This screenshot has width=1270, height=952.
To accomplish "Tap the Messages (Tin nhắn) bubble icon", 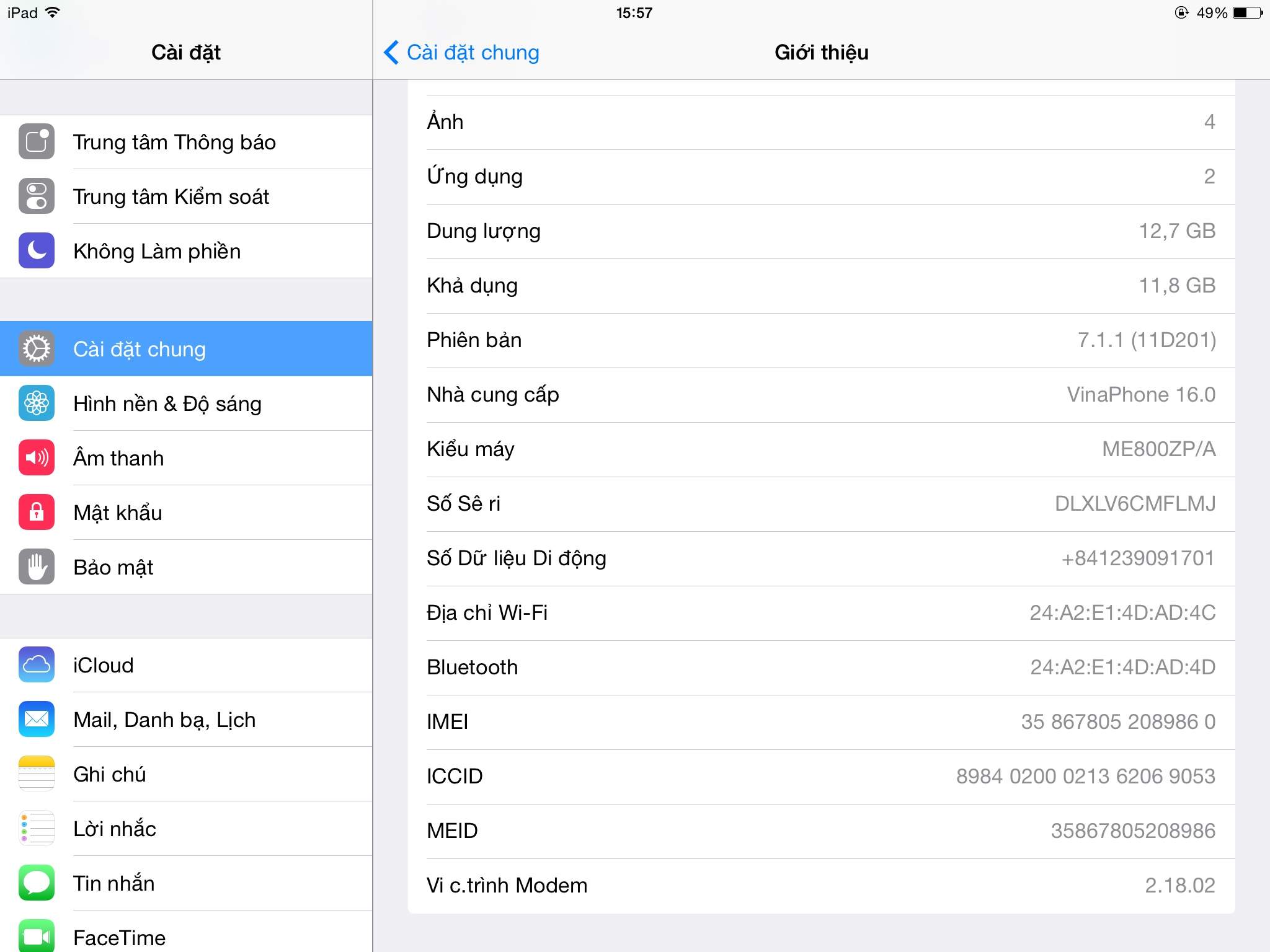I will coord(37,883).
